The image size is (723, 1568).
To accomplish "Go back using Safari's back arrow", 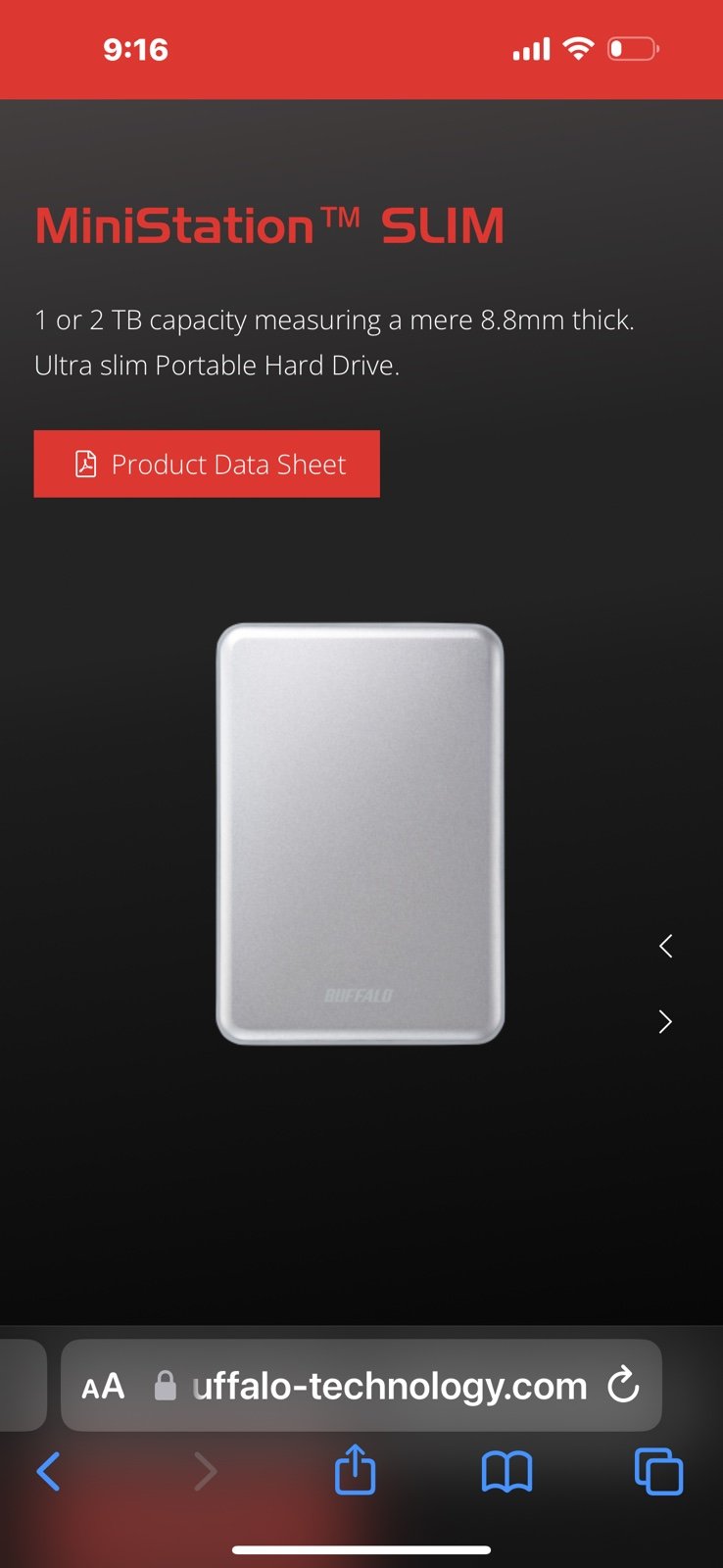I will pyautogui.click(x=48, y=1471).
